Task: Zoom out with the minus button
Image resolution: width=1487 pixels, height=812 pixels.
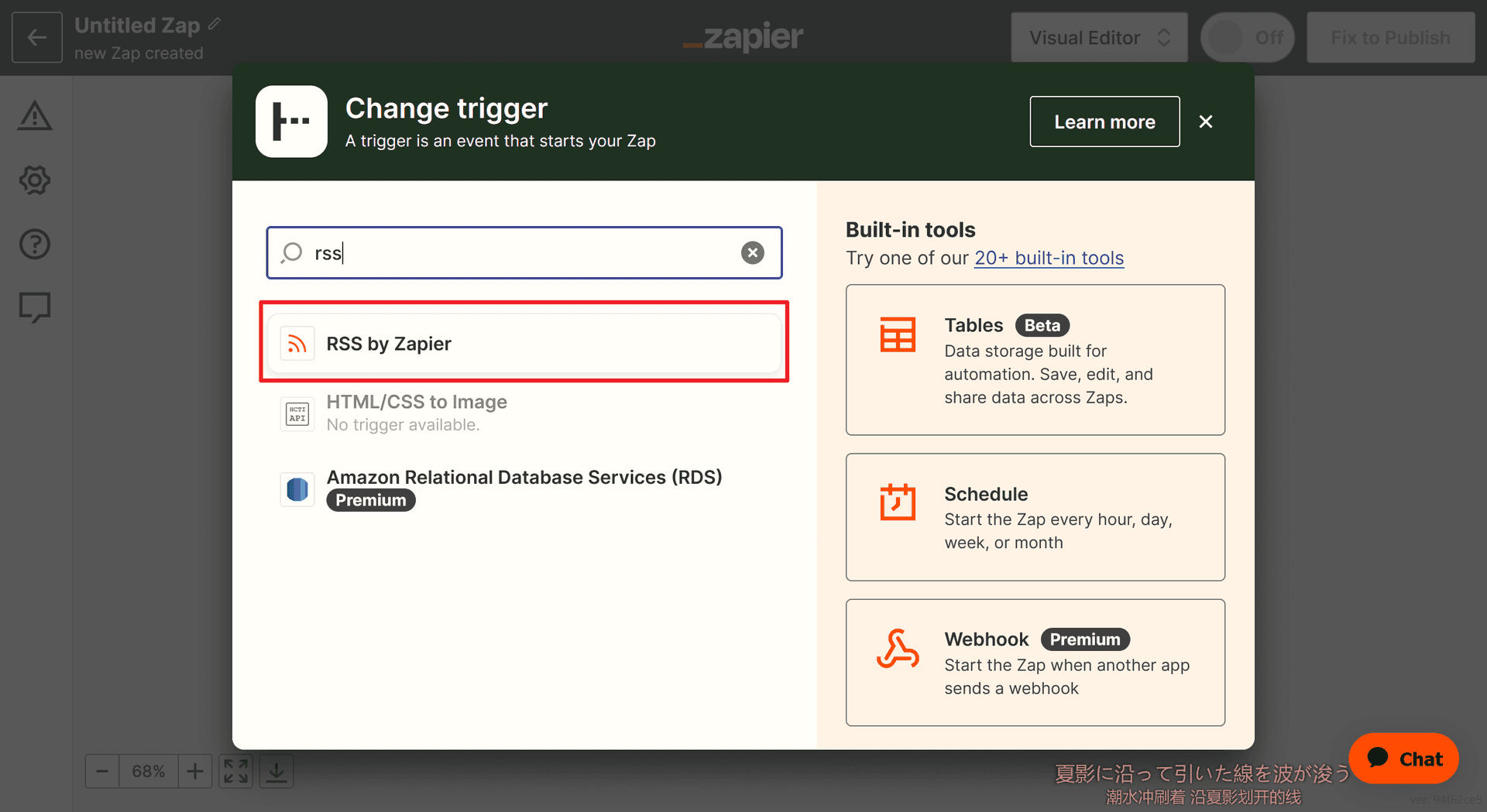Action: [102, 772]
